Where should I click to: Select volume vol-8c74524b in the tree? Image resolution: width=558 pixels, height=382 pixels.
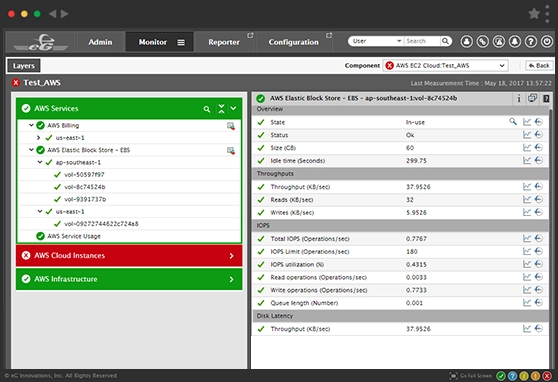coord(84,187)
